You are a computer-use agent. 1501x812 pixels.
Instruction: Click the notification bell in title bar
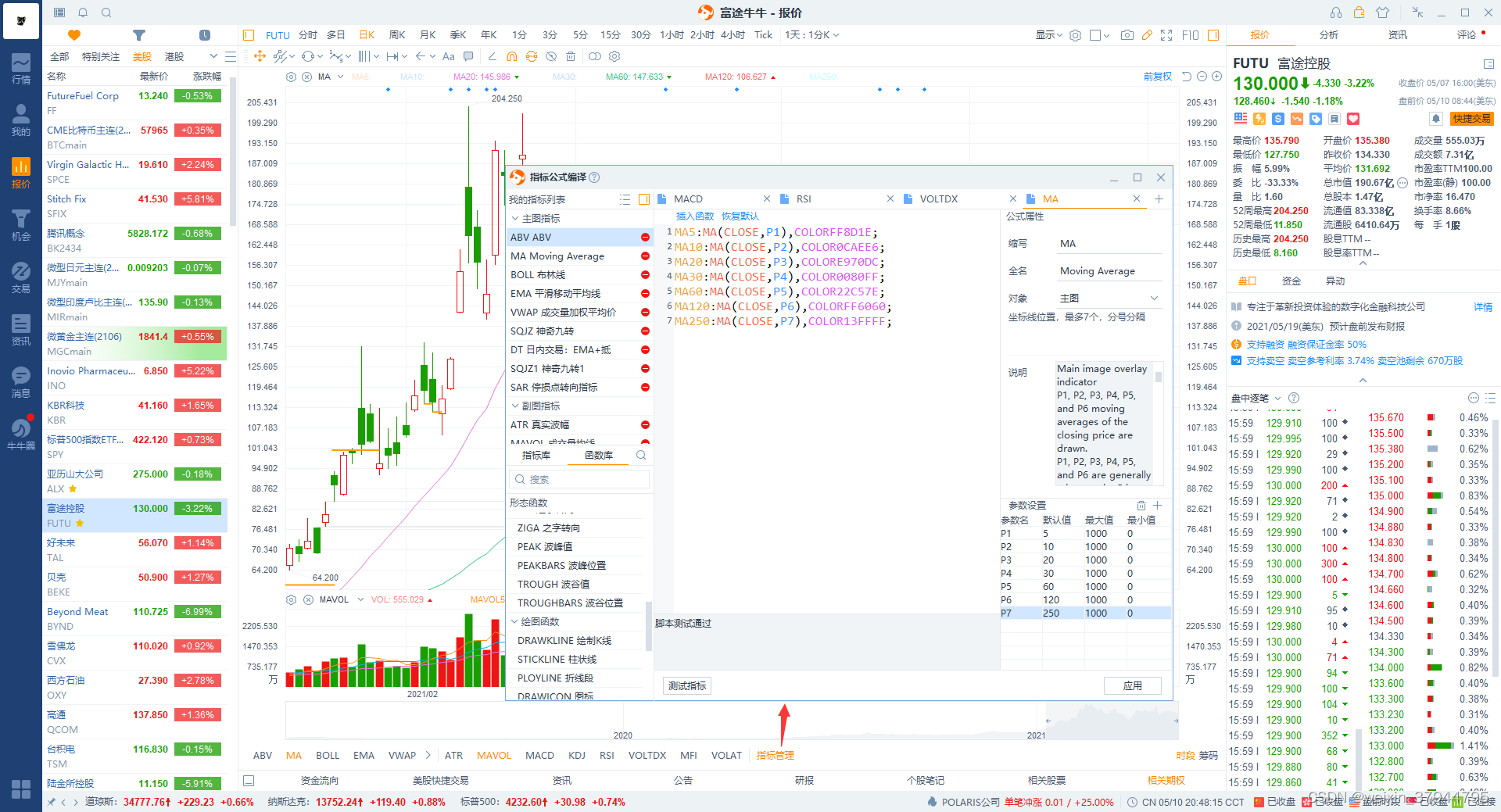point(83,13)
